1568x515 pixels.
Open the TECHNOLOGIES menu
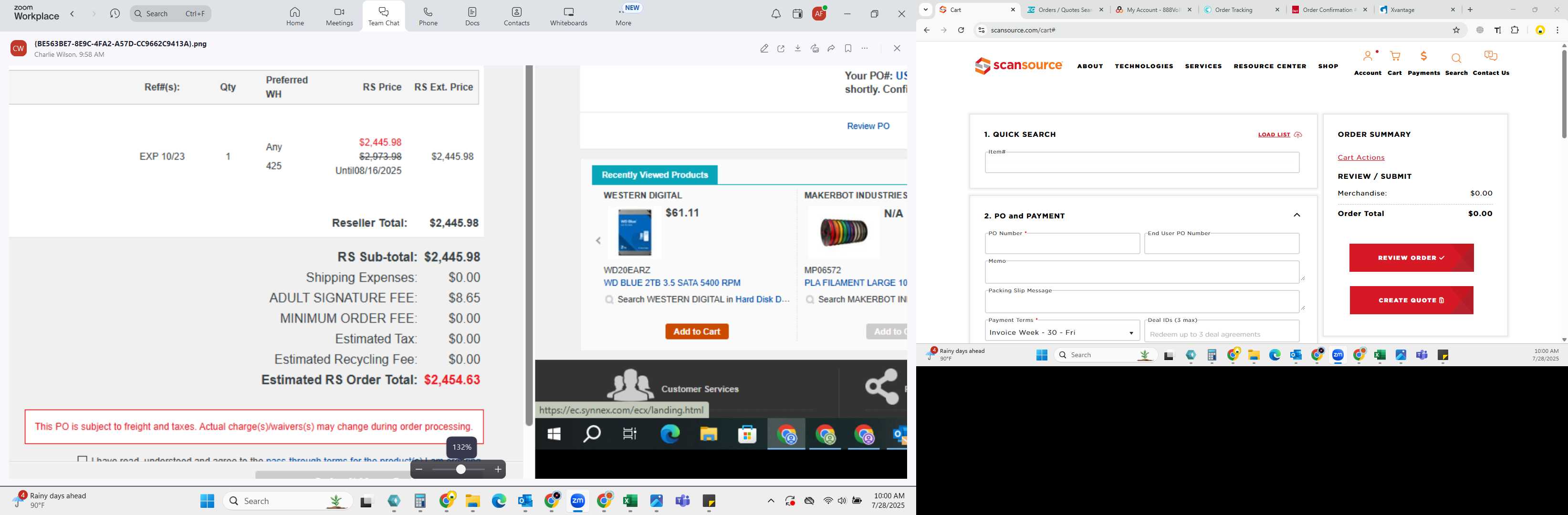pyautogui.click(x=1144, y=66)
